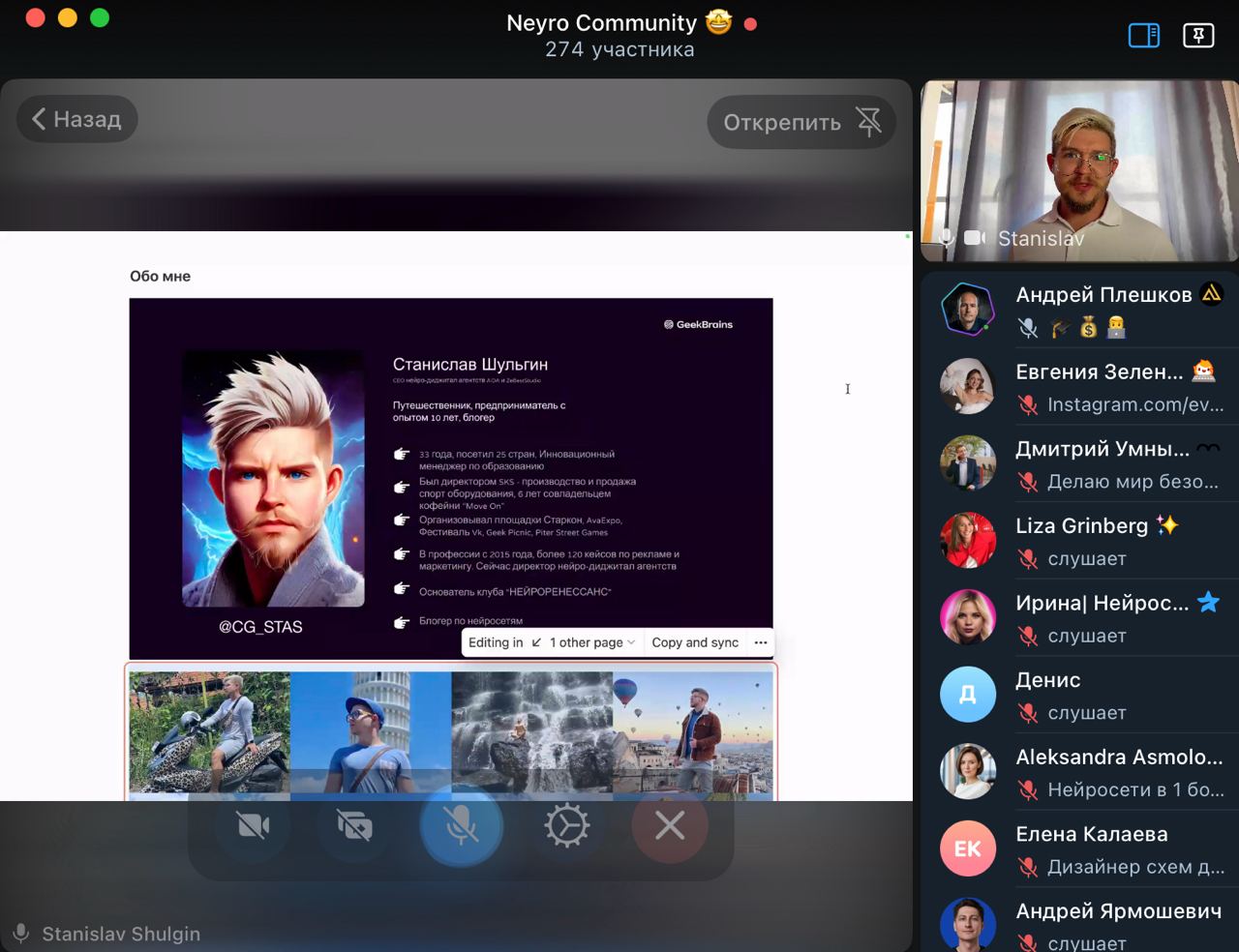
Task: Go back using the Назад button
Action: [x=77, y=119]
